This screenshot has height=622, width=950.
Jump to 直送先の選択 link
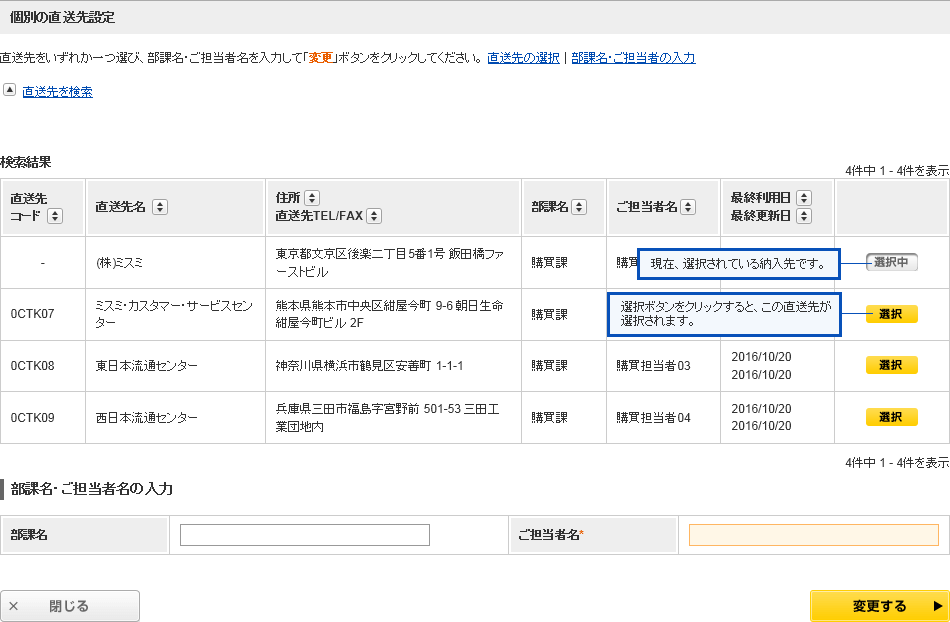coord(523,58)
